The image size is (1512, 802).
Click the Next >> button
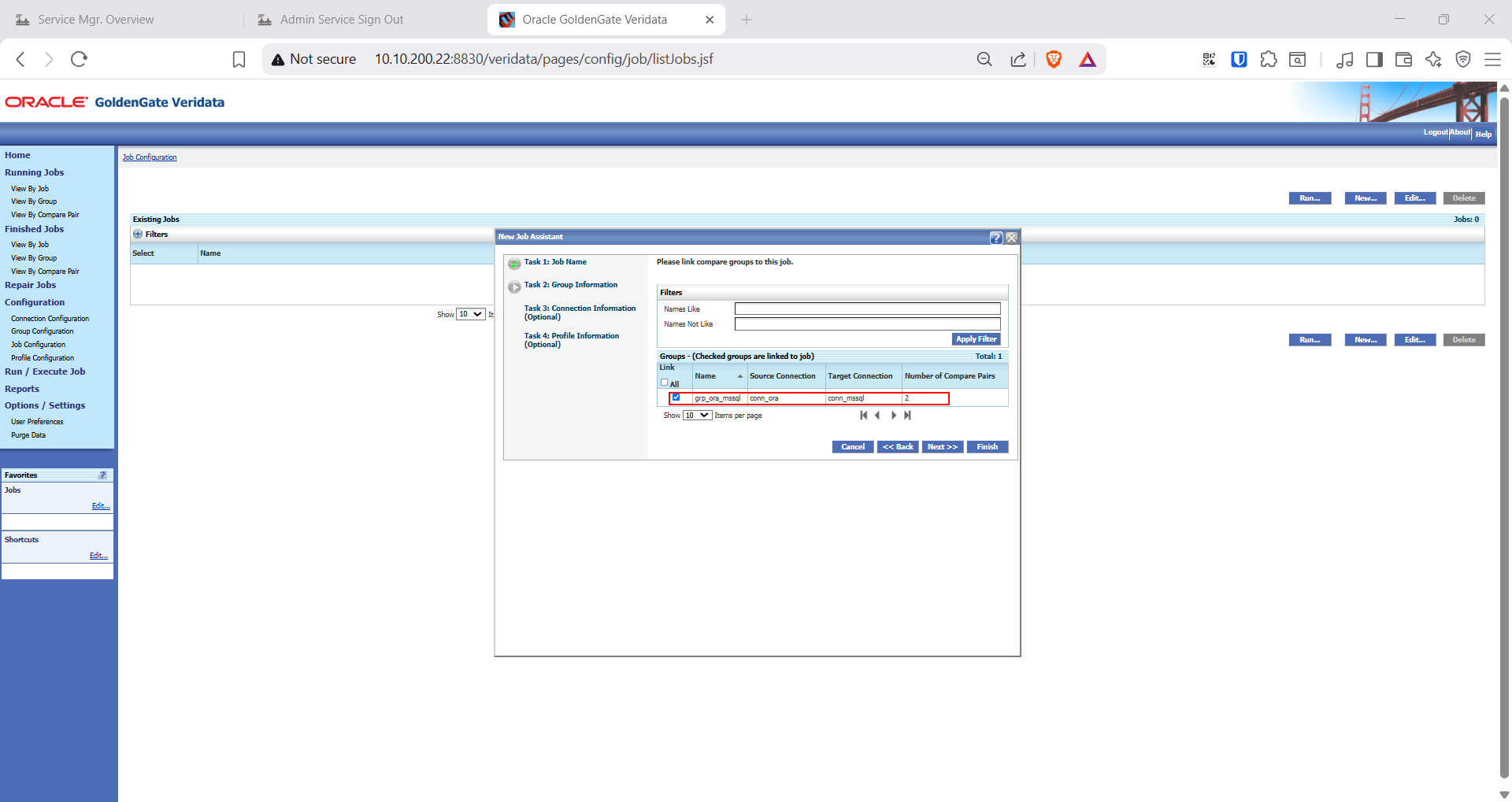(x=943, y=447)
